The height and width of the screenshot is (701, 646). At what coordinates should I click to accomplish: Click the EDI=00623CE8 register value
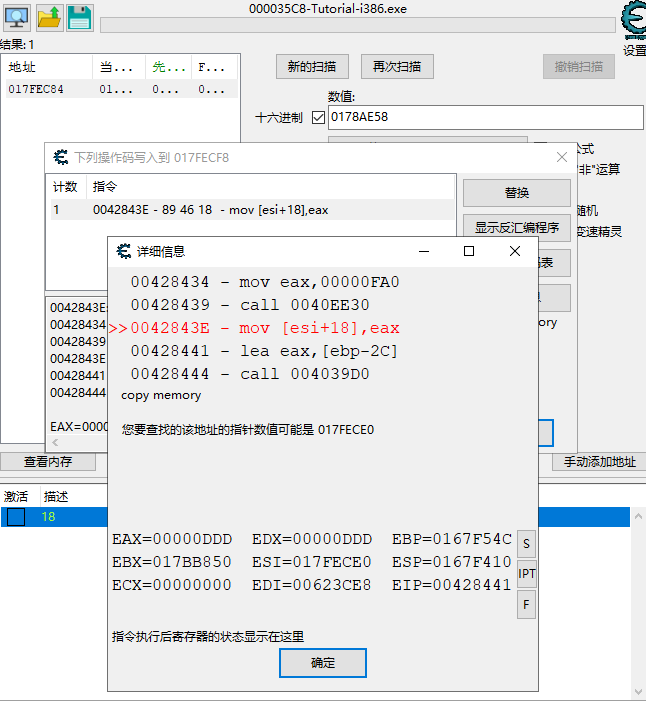tap(312, 585)
